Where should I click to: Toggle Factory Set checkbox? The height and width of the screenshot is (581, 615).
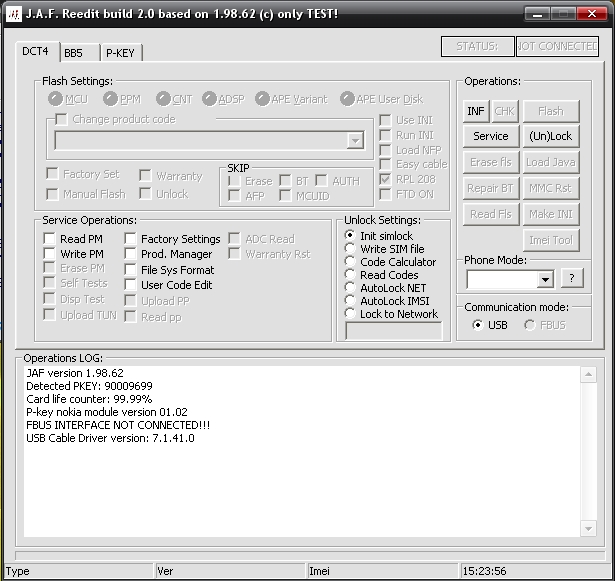(x=52, y=173)
